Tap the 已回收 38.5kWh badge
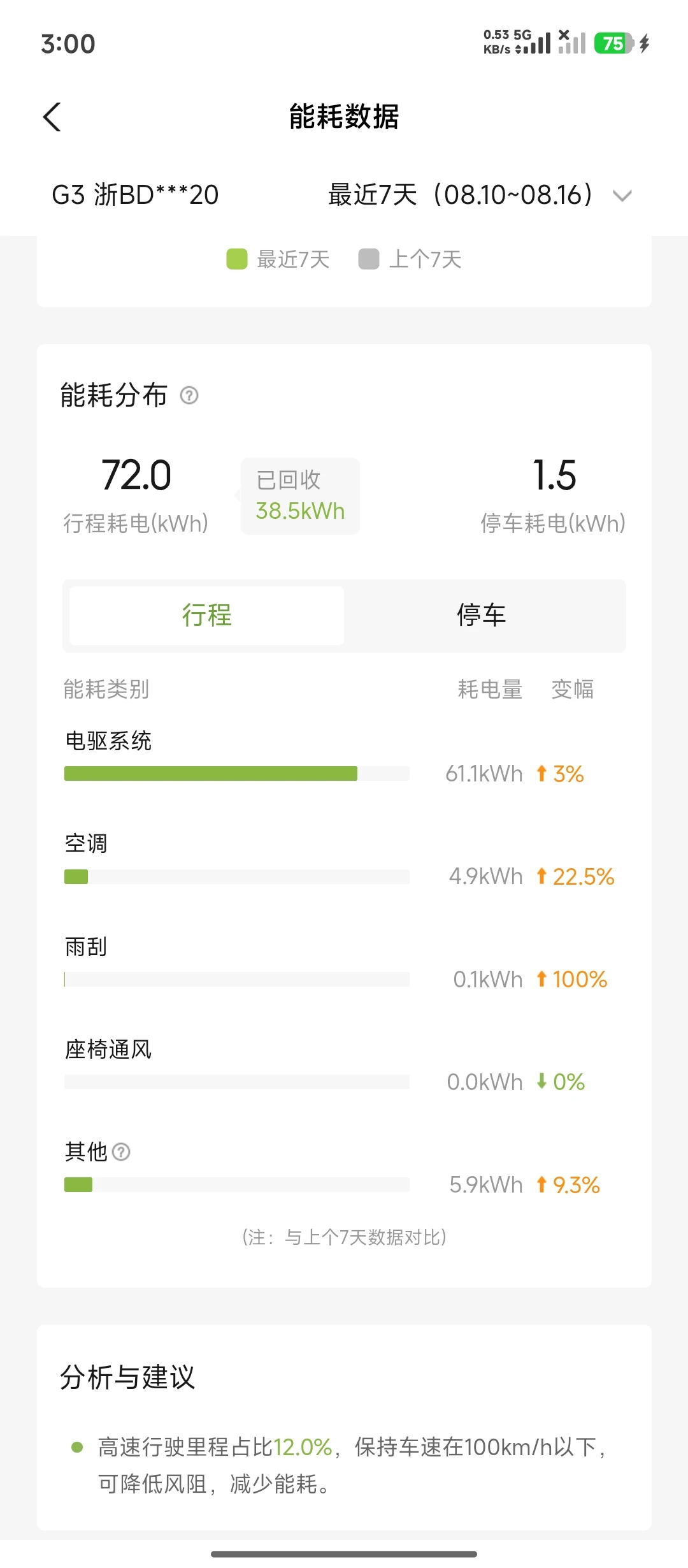 300,496
